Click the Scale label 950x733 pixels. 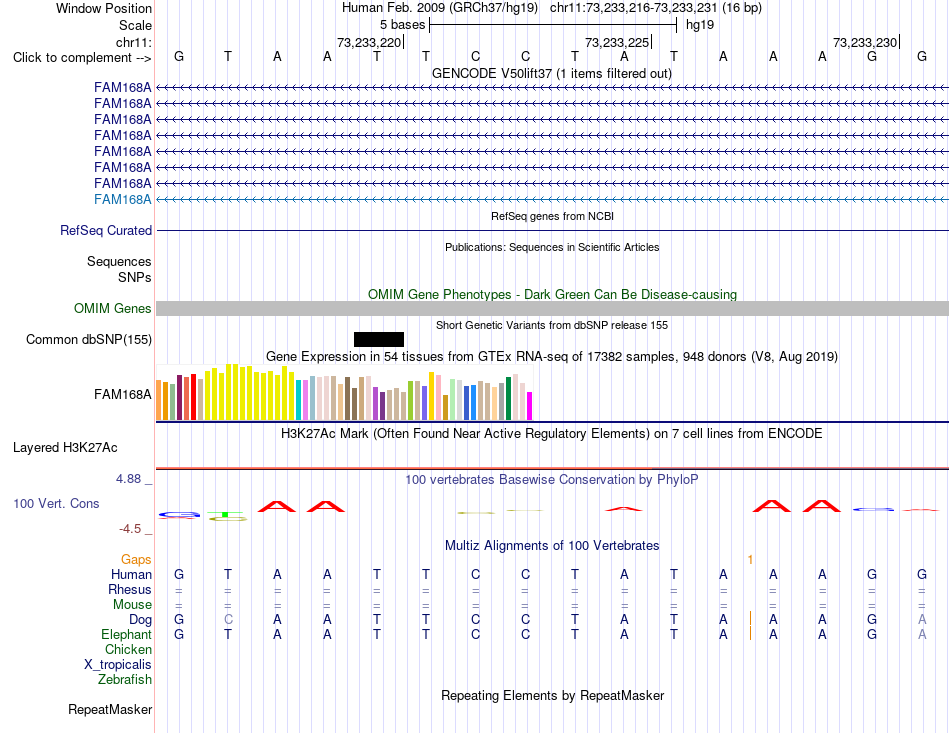point(135,25)
